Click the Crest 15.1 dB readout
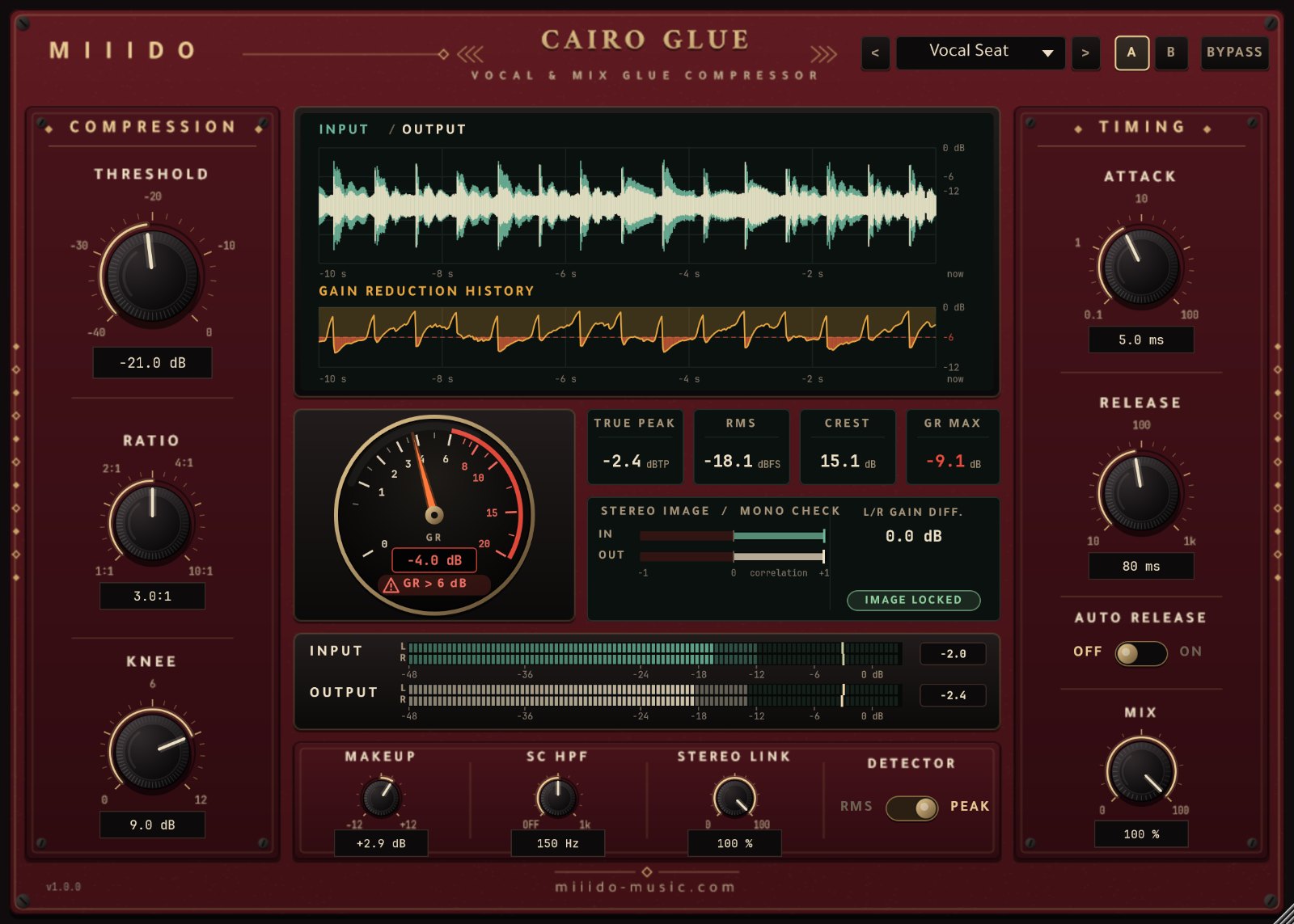Screen dimensions: 1294x924 [847, 447]
